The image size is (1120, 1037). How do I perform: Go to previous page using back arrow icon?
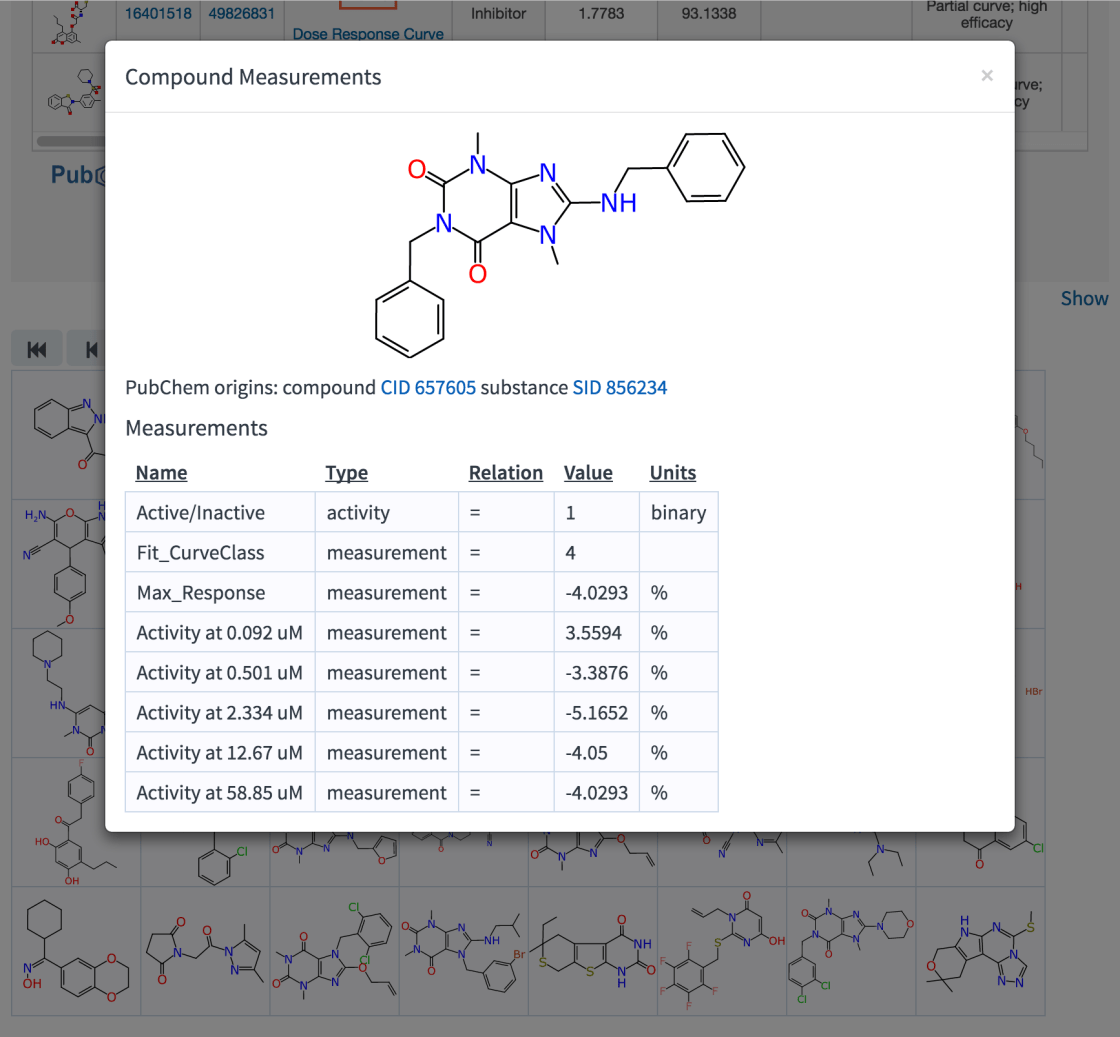(x=90, y=349)
